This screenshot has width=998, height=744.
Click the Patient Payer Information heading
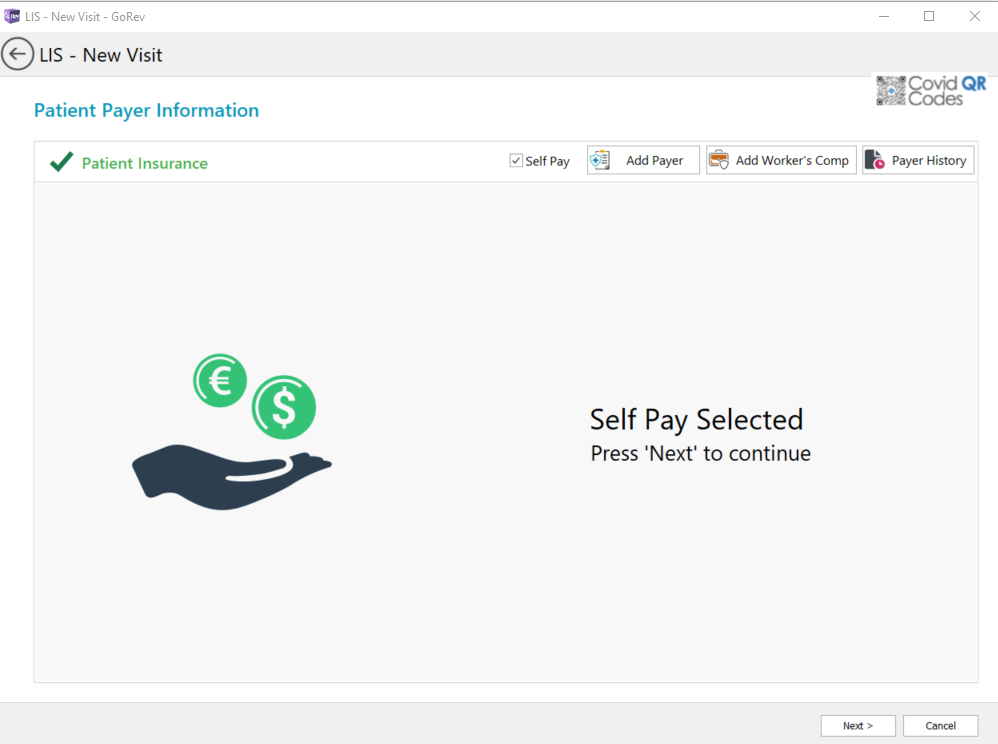[146, 110]
